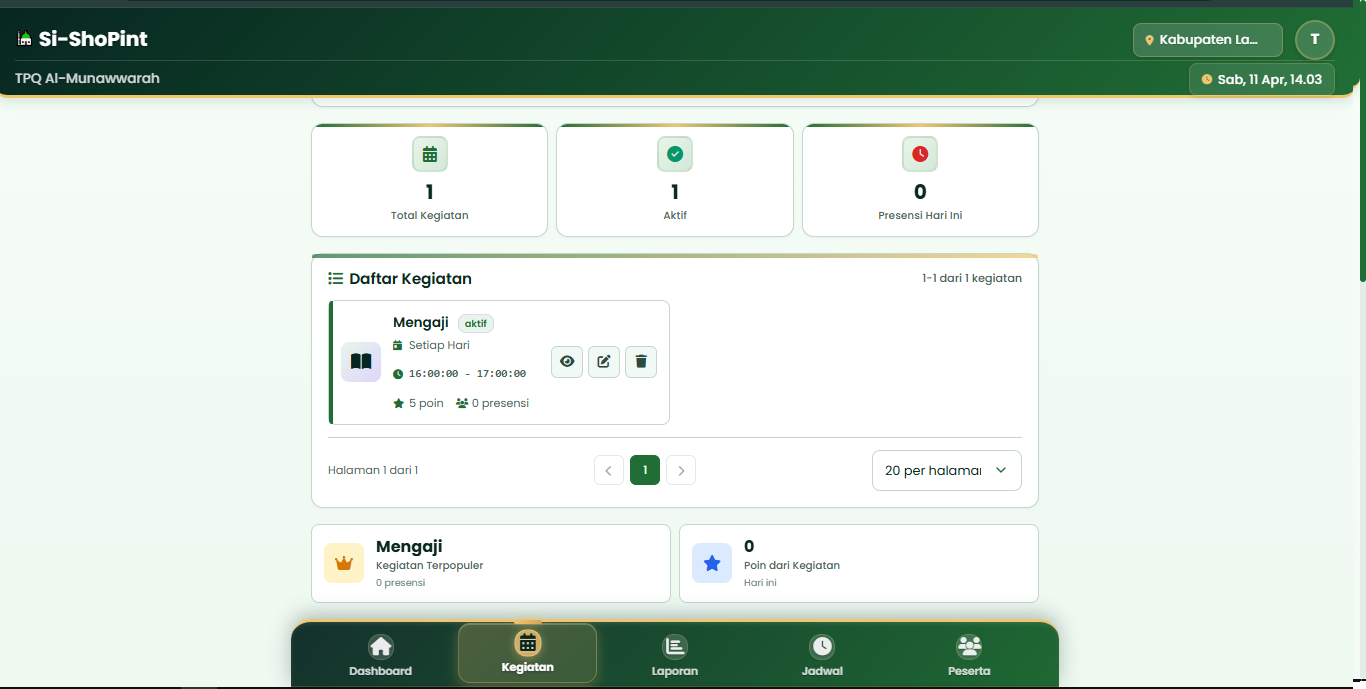
Task: Open the user profile avatar T
Action: (x=1314, y=40)
